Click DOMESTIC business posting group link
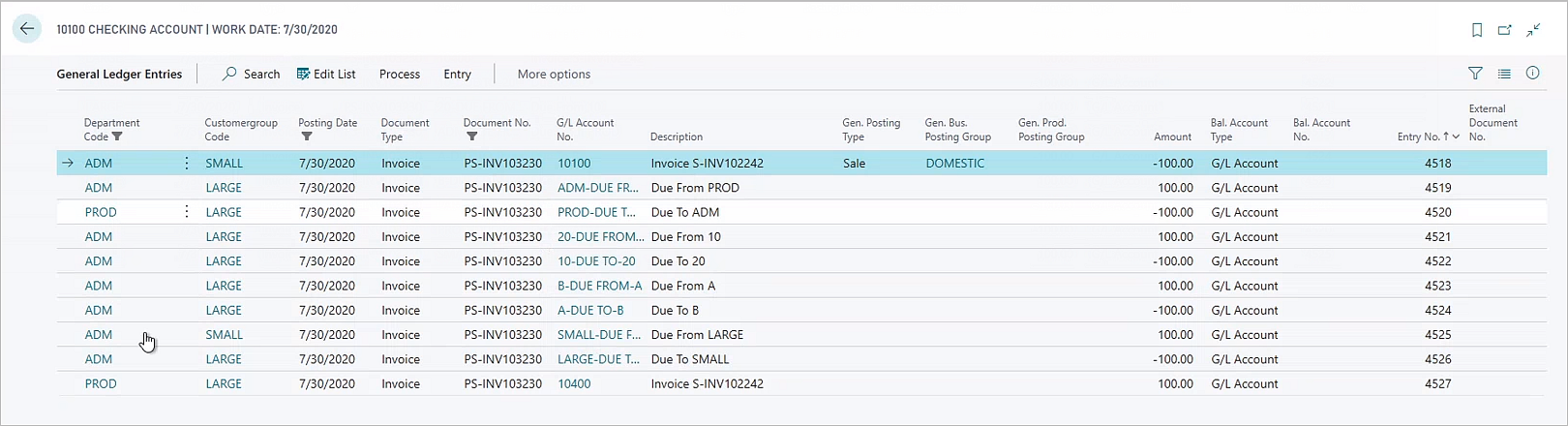 click(954, 164)
